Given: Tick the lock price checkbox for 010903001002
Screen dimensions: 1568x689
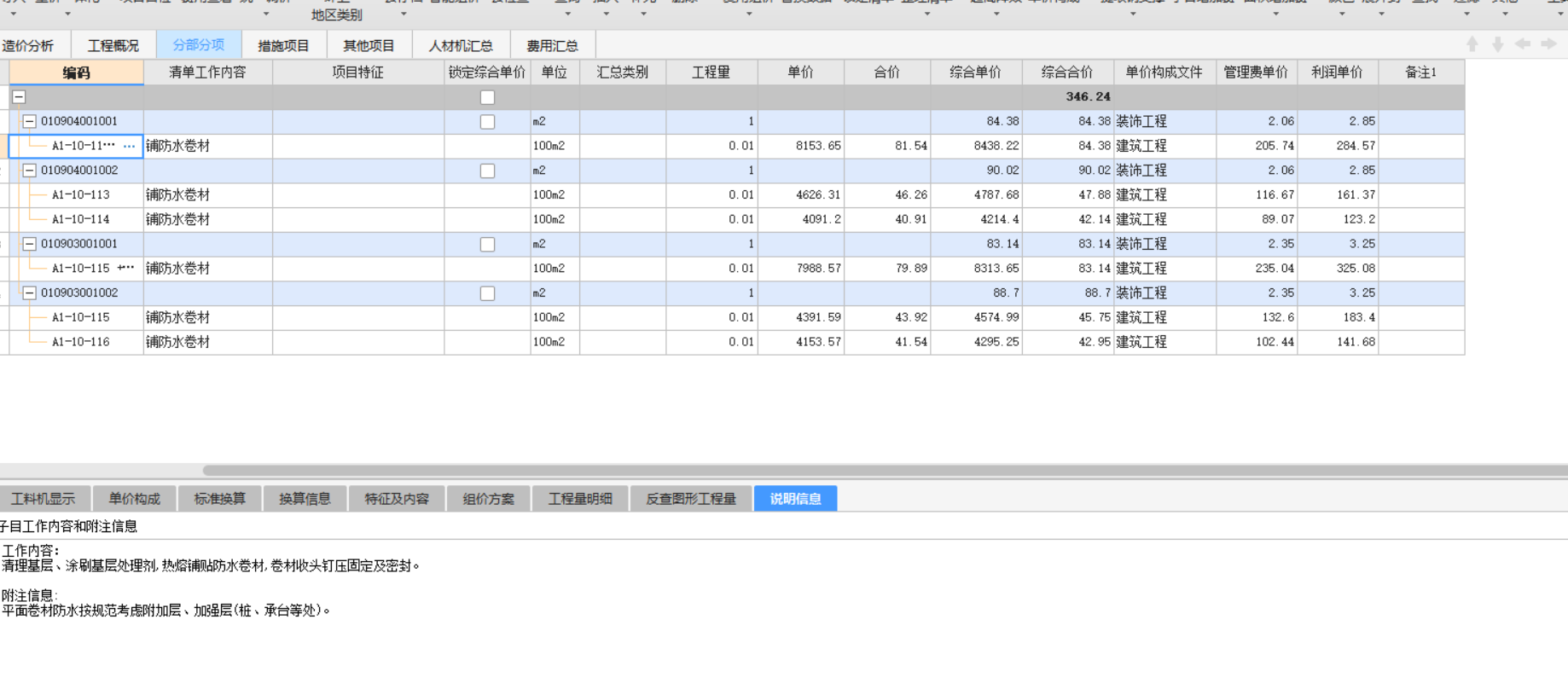Looking at the screenshot, I should 487,293.
